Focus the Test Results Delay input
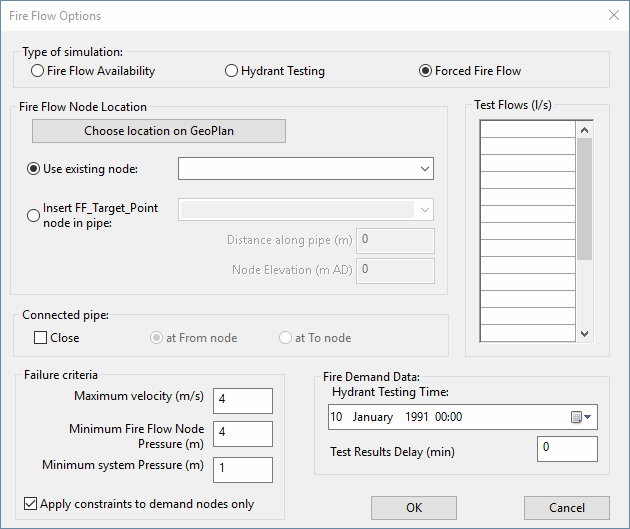Viewport: 630px width, 529px height. click(x=567, y=449)
